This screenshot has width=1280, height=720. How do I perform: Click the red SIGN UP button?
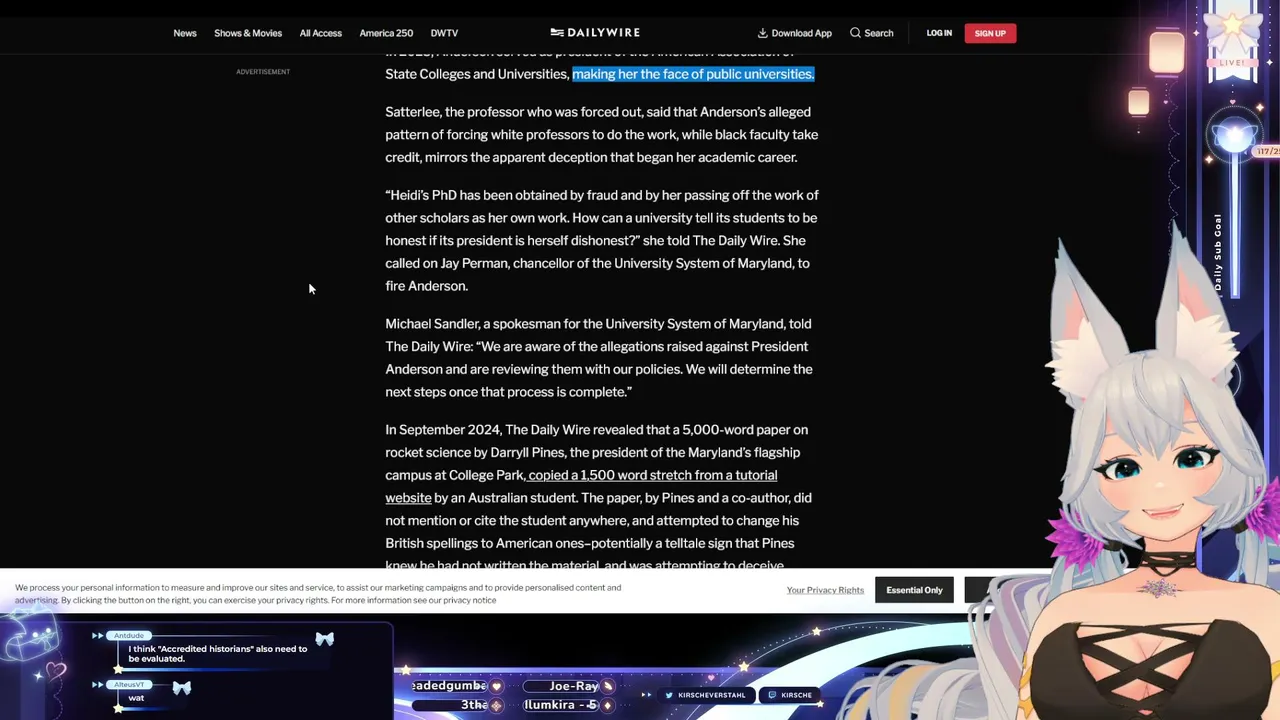pos(990,33)
